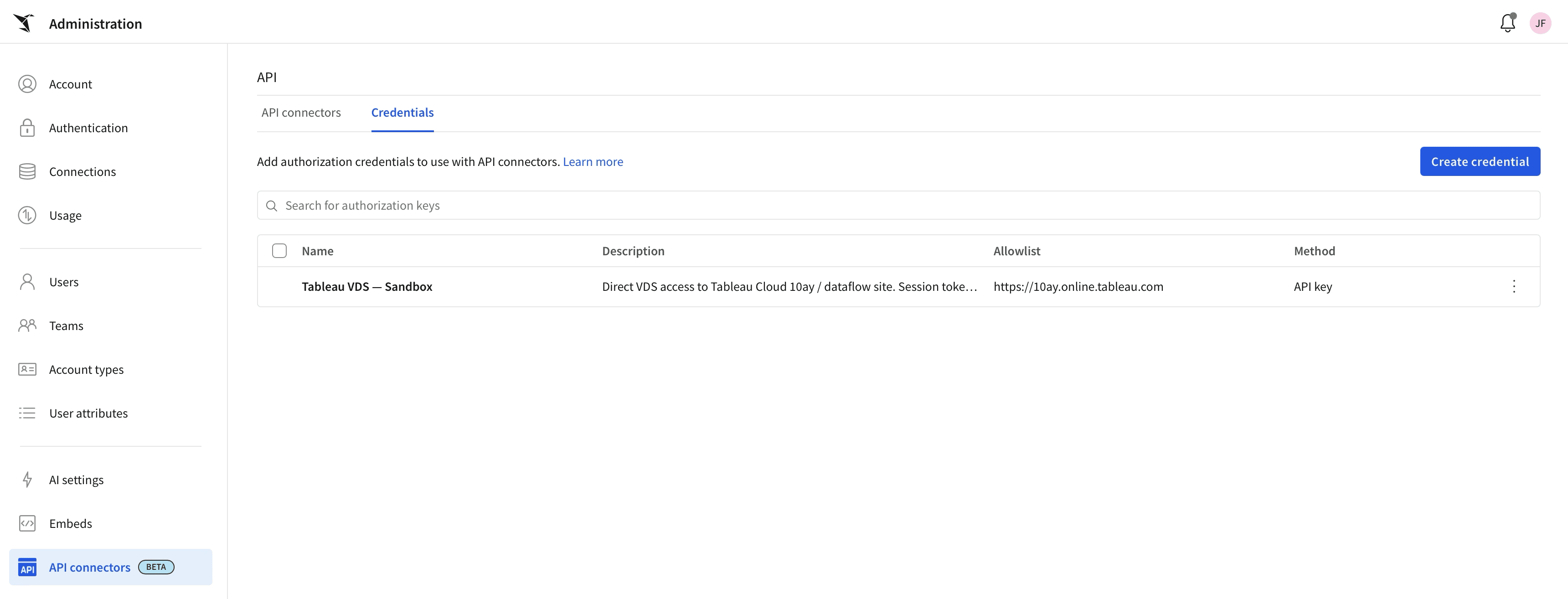Screen dimensions: 1568x599
Task: Click the Account types card icon
Action: coord(27,370)
